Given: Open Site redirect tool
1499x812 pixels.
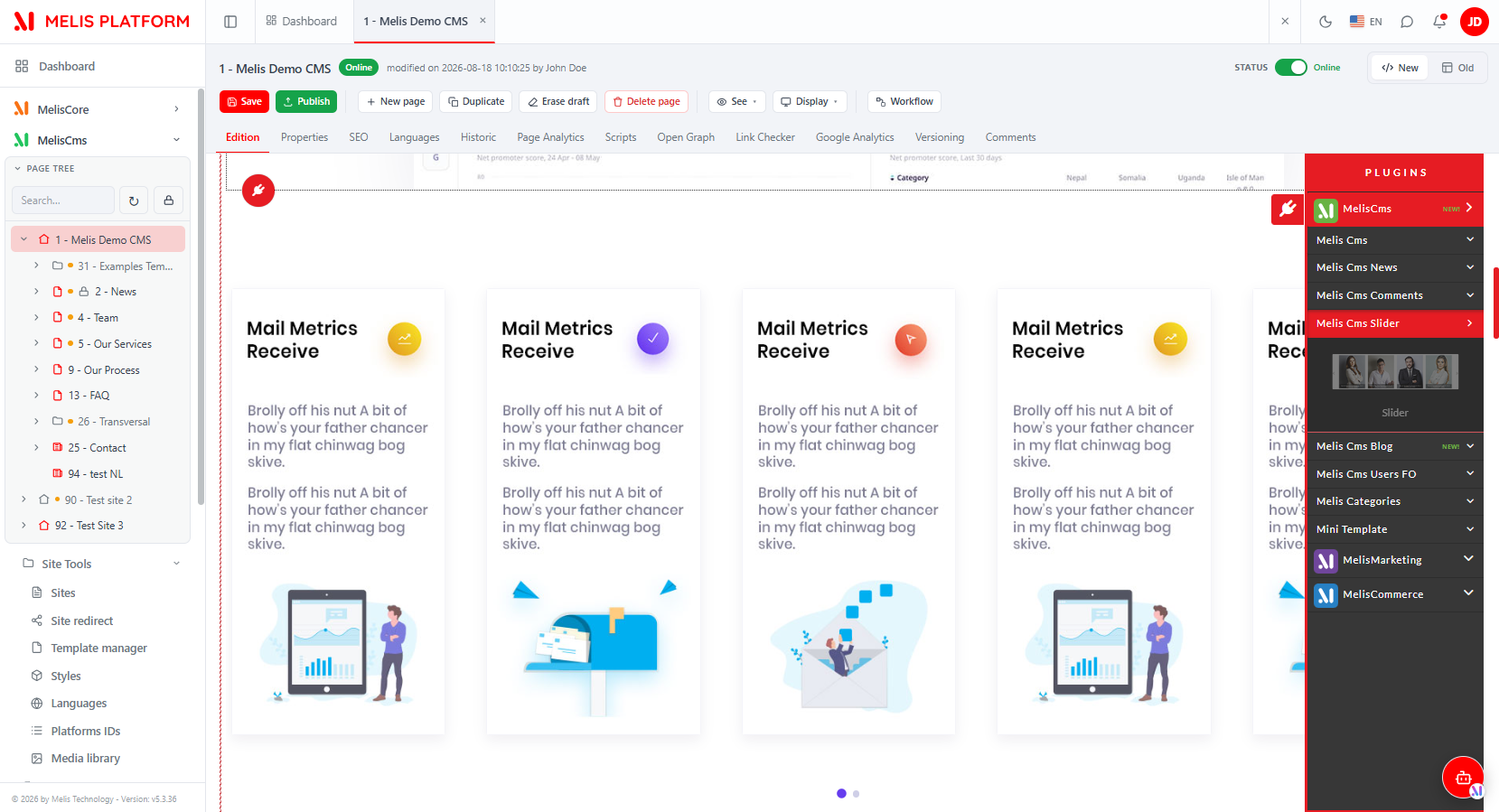Looking at the screenshot, I should point(82,621).
